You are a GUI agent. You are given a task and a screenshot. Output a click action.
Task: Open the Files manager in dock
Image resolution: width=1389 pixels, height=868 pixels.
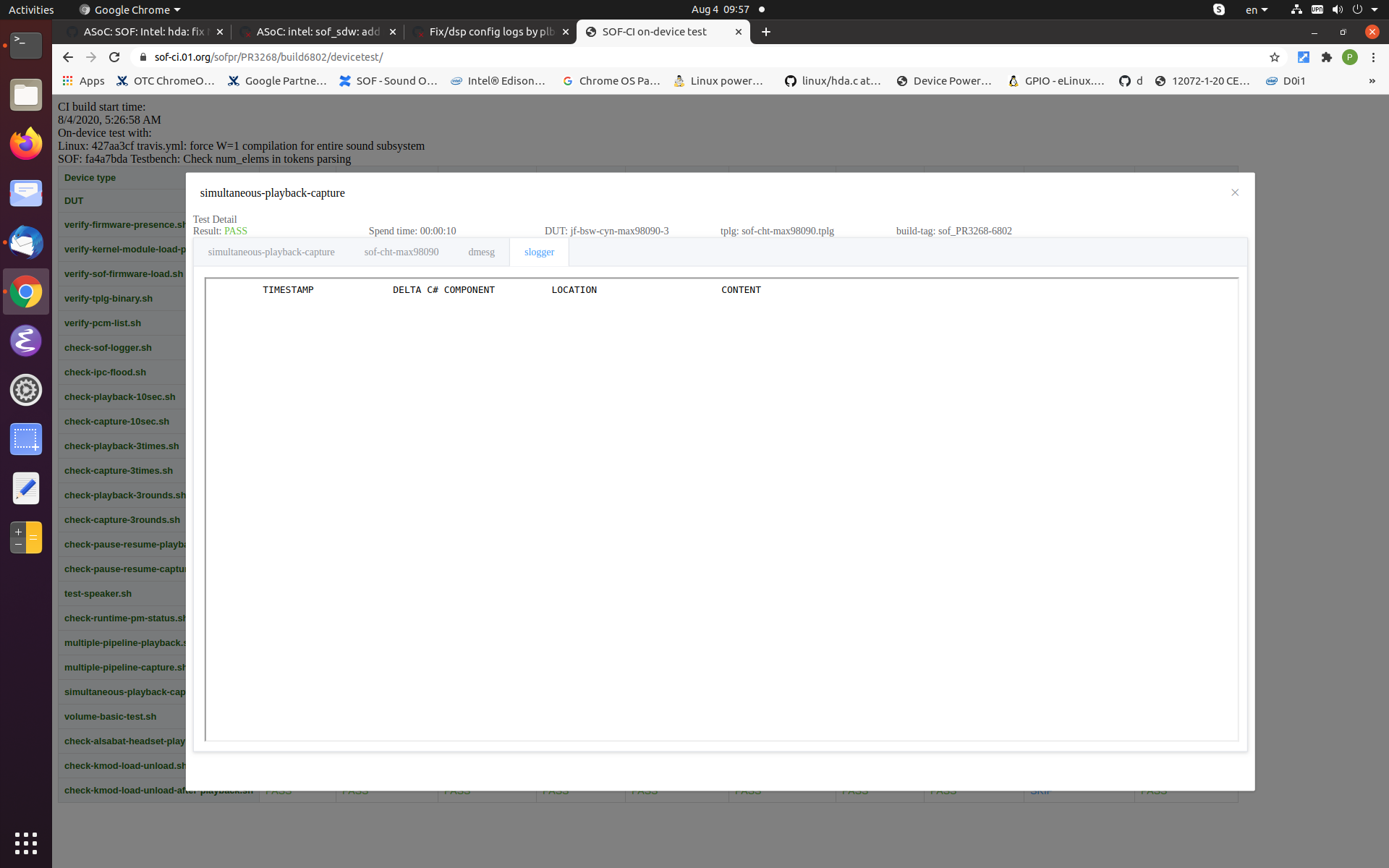[26, 95]
